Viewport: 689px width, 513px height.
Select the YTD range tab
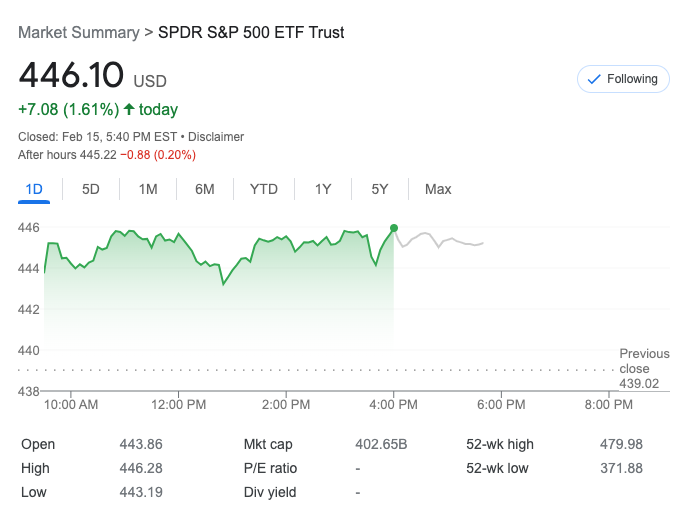[264, 189]
